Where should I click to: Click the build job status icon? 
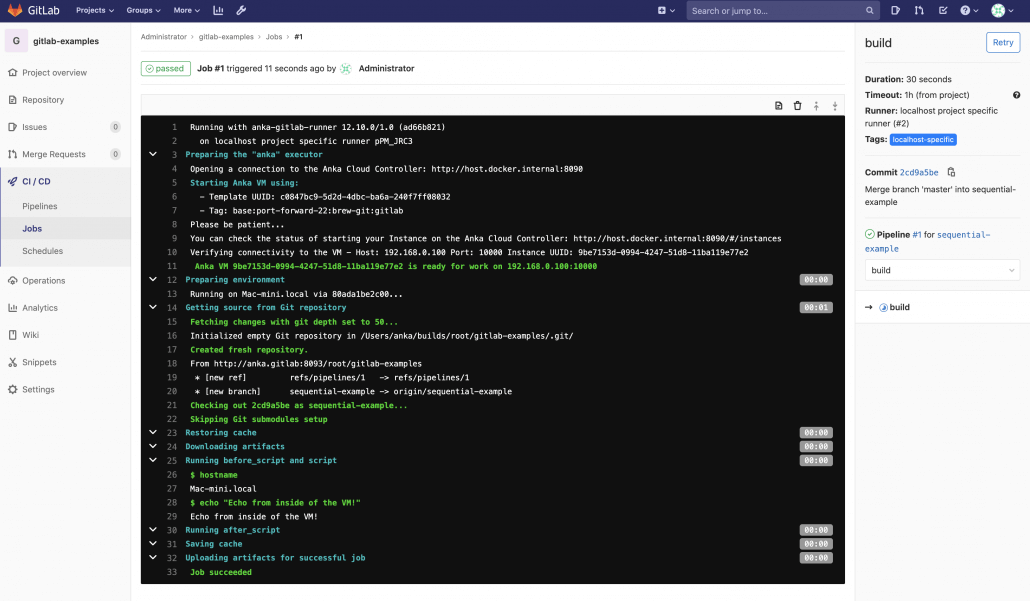point(884,307)
